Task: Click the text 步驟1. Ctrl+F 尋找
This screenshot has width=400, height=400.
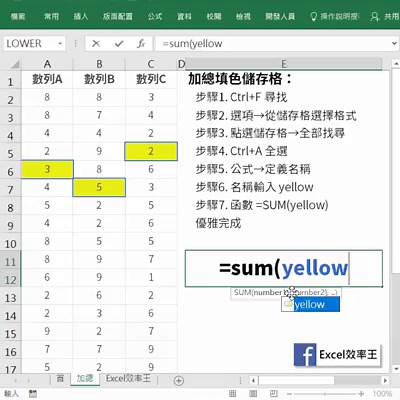Action: coord(241,97)
